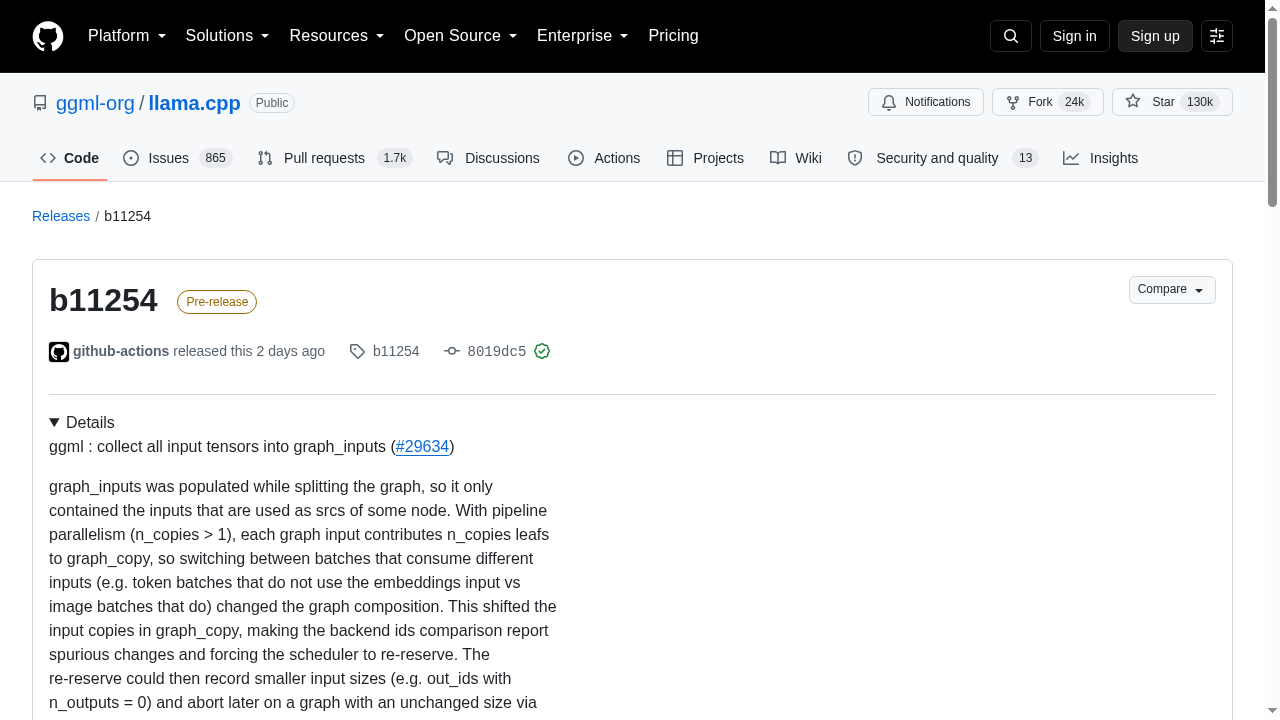Go to the GitHub homepage logo
The width and height of the screenshot is (1280, 720).
point(48,36)
